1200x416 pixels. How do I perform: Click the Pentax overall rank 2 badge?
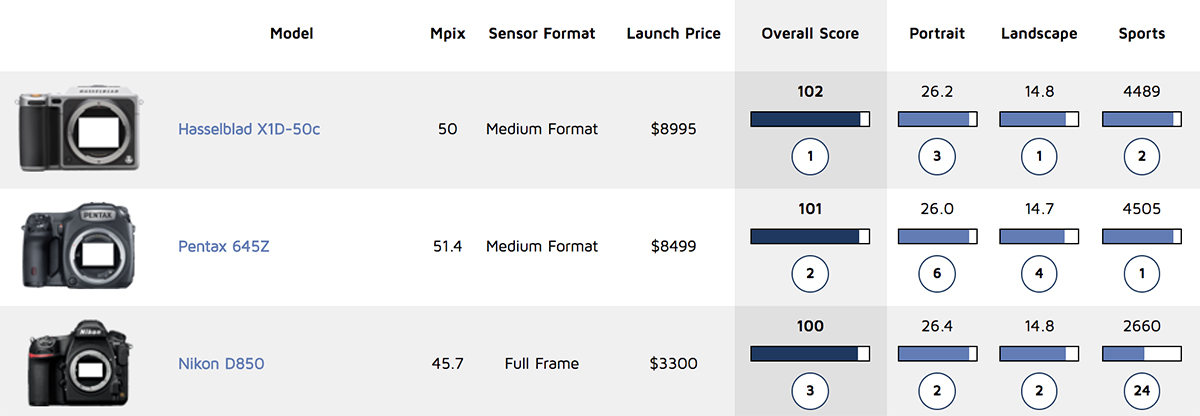tap(810, 273)
